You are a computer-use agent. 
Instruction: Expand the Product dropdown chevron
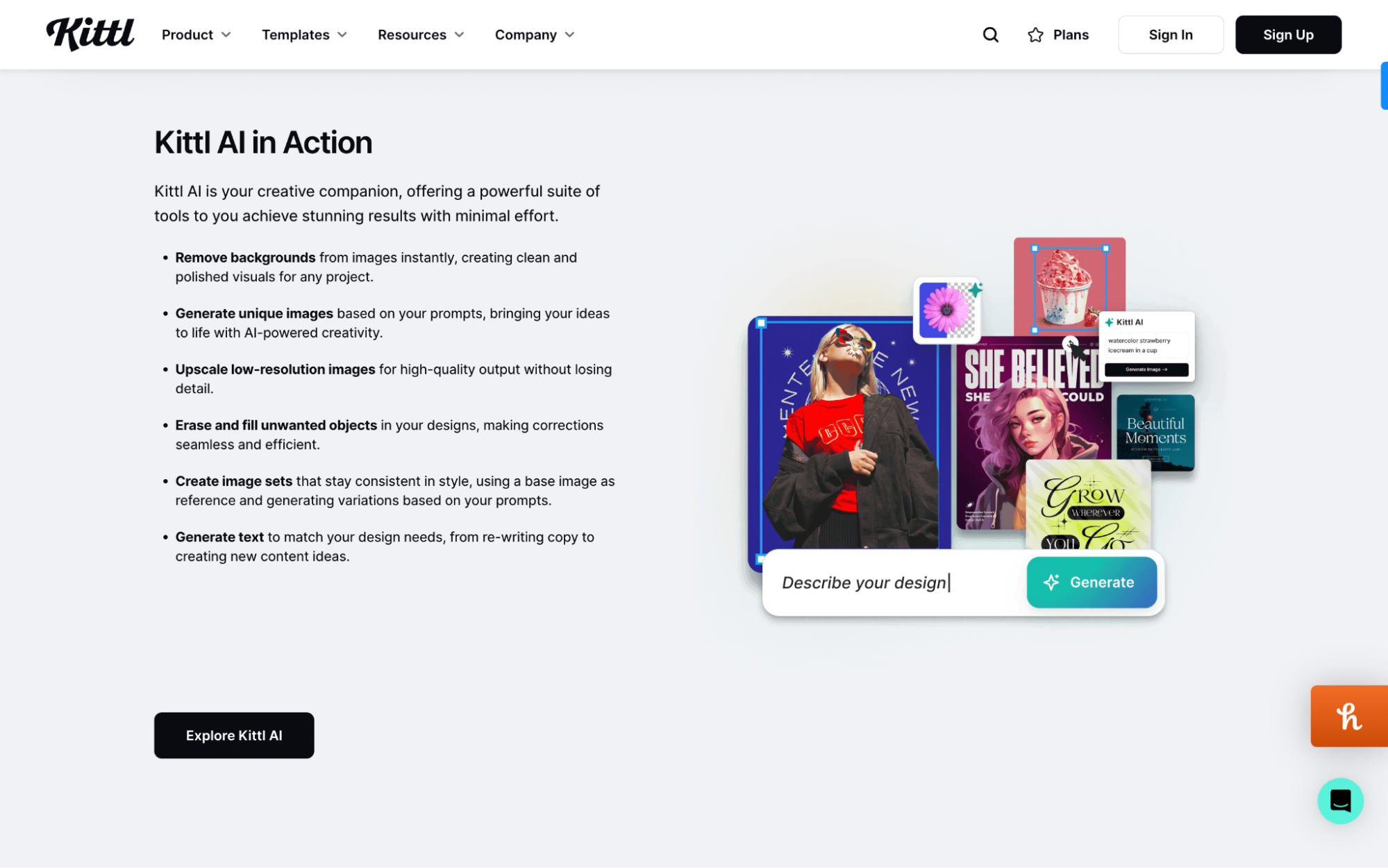click(x=226, y=35)
